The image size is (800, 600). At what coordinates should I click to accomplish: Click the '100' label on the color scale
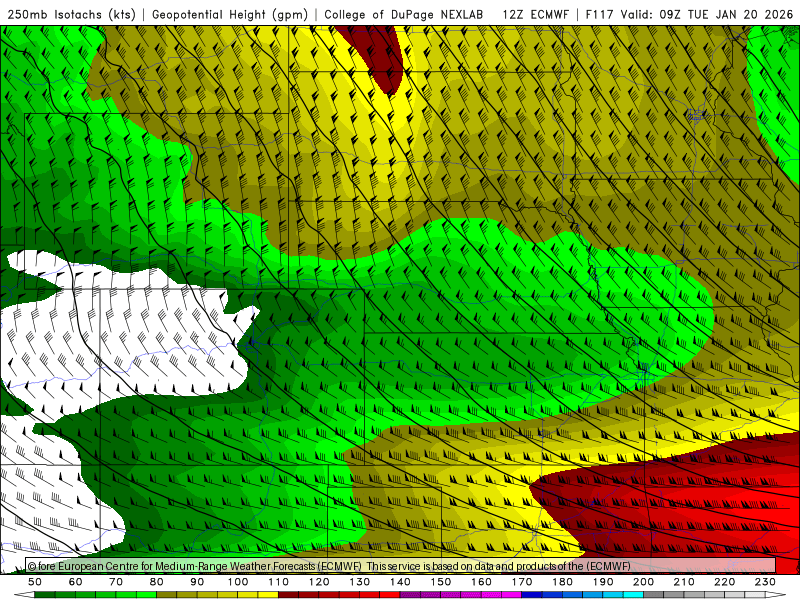pyautogui.click(x=238, y=582)
